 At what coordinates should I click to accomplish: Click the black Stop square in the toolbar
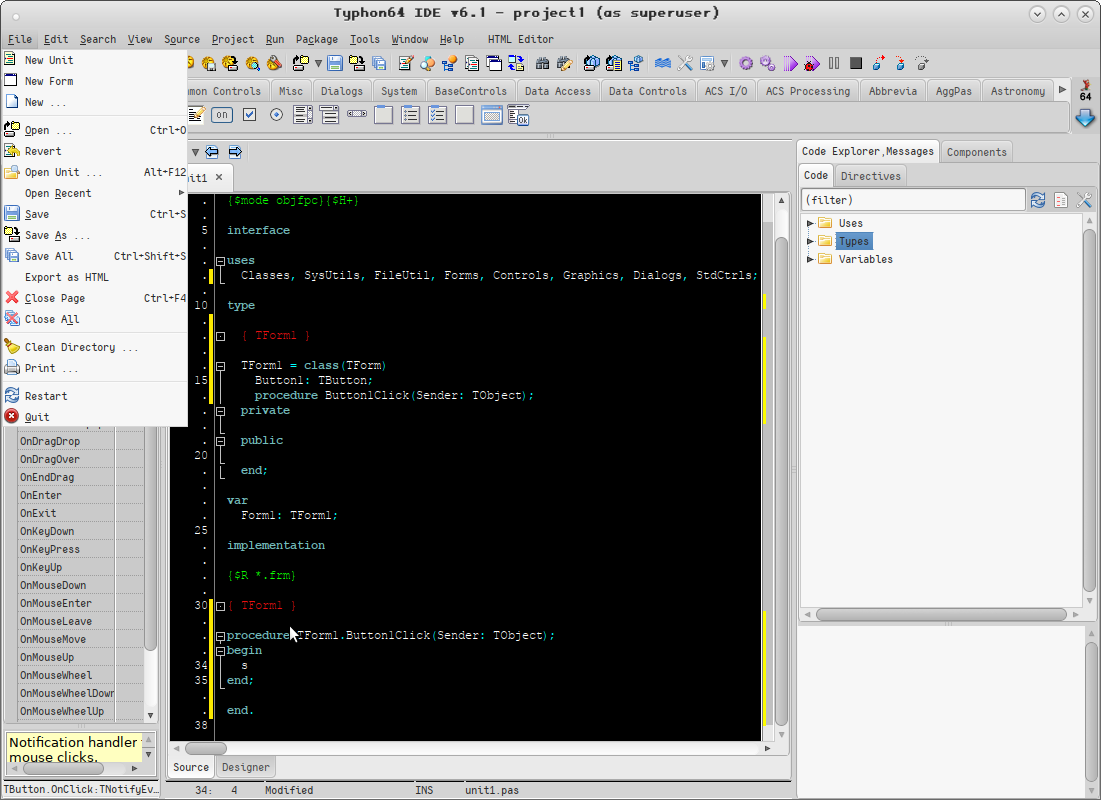coord(855,64)
